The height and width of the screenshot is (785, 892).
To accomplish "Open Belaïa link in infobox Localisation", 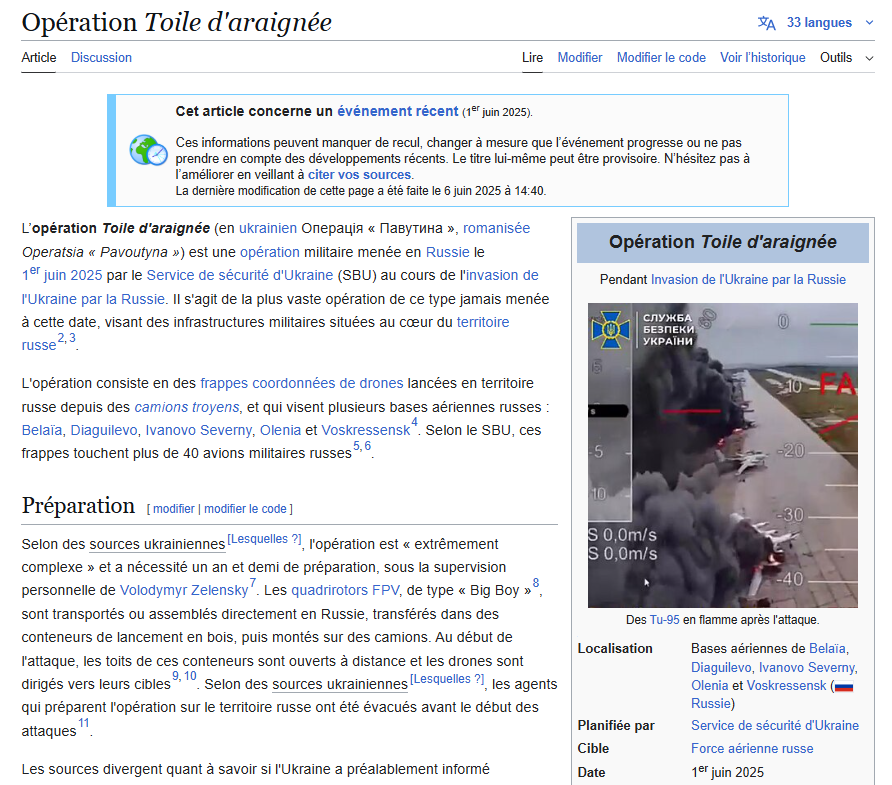I will (828, 648).
